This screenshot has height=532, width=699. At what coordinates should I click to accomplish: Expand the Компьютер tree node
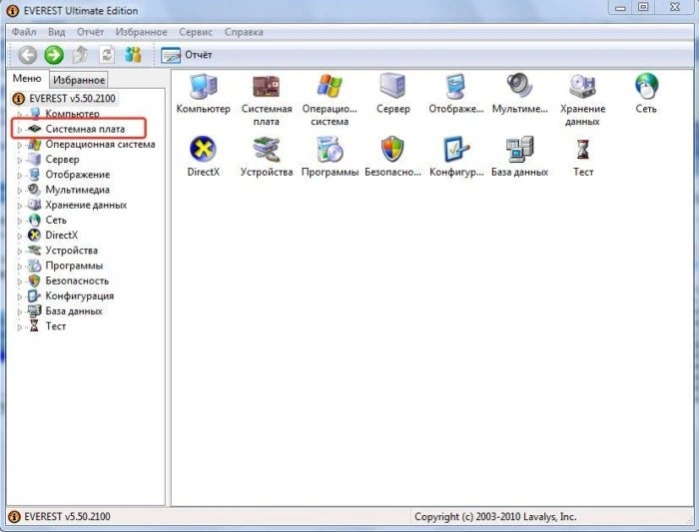tap(20, 114)
